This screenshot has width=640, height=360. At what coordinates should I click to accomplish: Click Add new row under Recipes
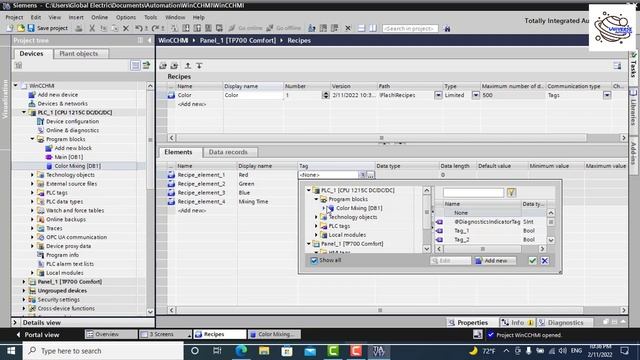pyautogui.click(x=192, y=104)
